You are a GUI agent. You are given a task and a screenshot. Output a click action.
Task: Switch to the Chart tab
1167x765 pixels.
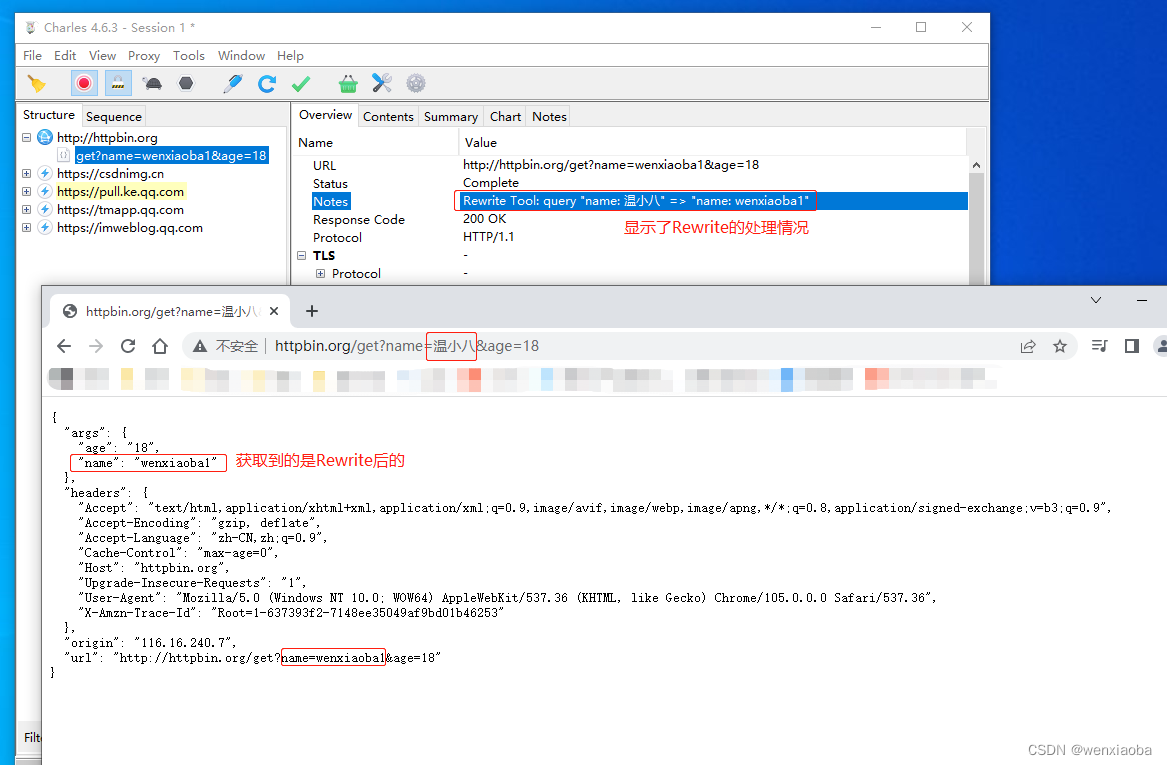pyautogui.click(x=505, y=116)
